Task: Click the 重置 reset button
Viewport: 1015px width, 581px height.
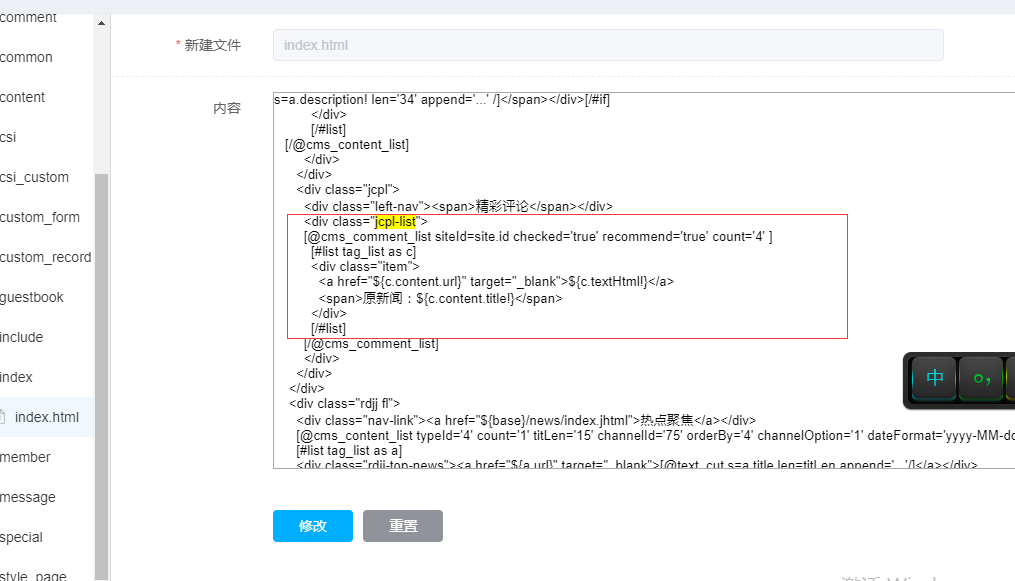Action: (403, 526)
